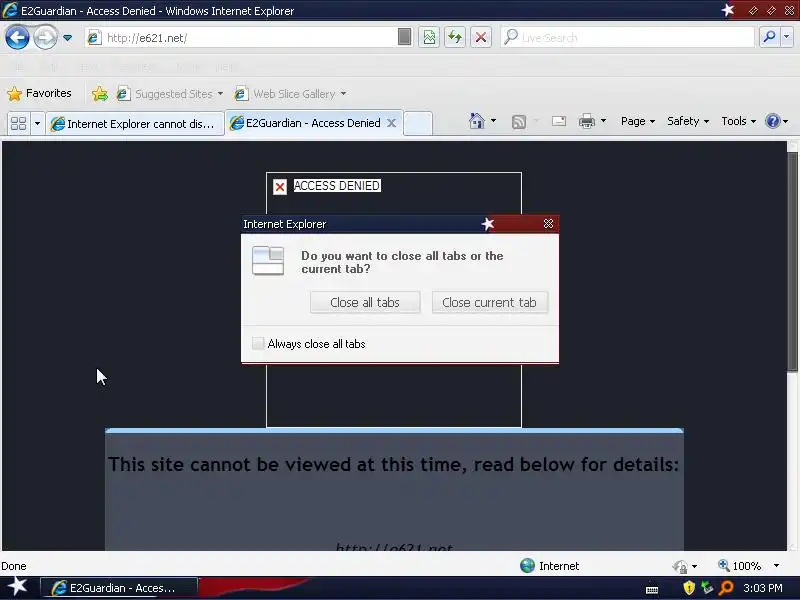
Task: Click Close all tabs button
Action: (365, 303)
